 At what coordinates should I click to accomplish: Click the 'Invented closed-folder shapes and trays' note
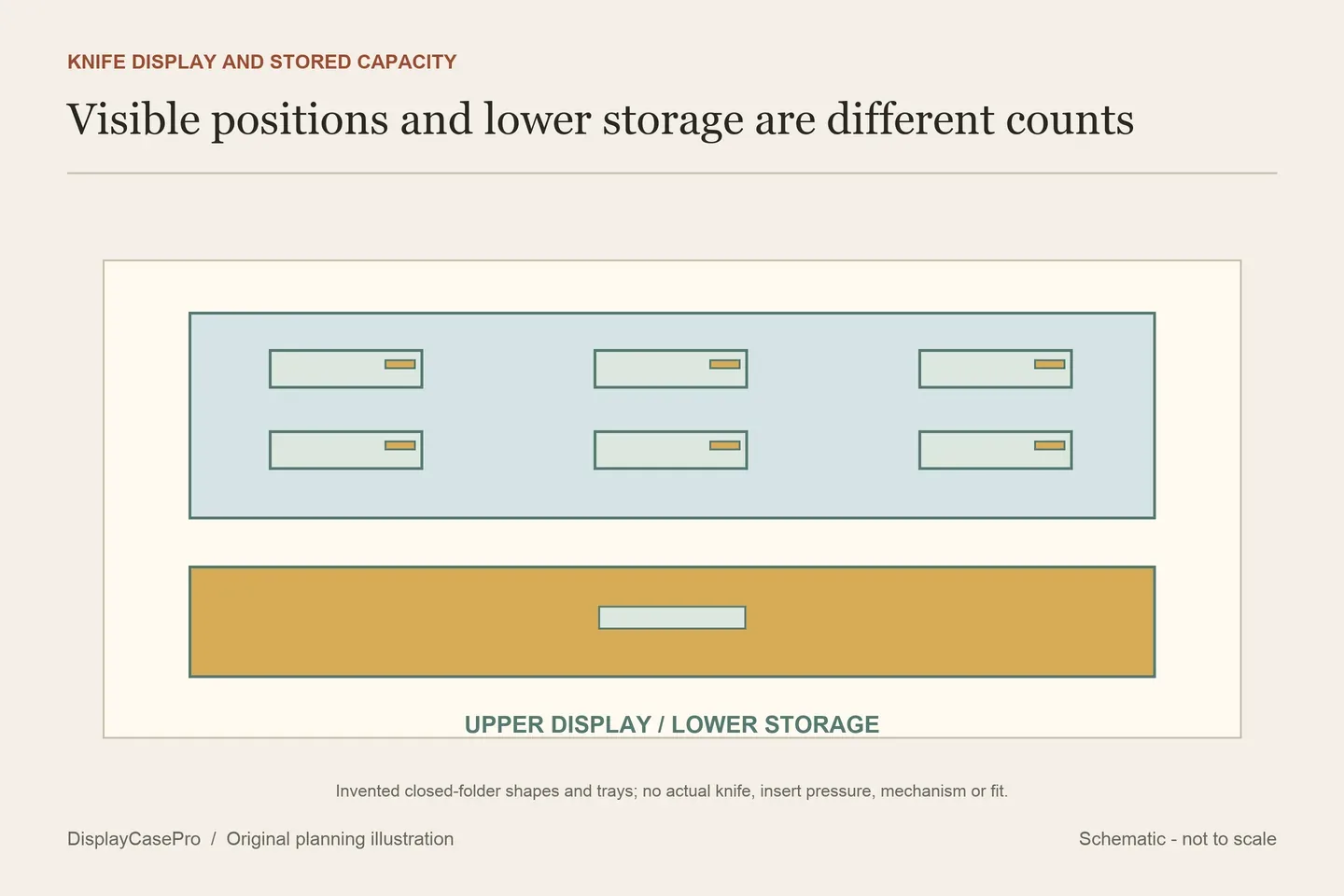(x=672, y=791)
